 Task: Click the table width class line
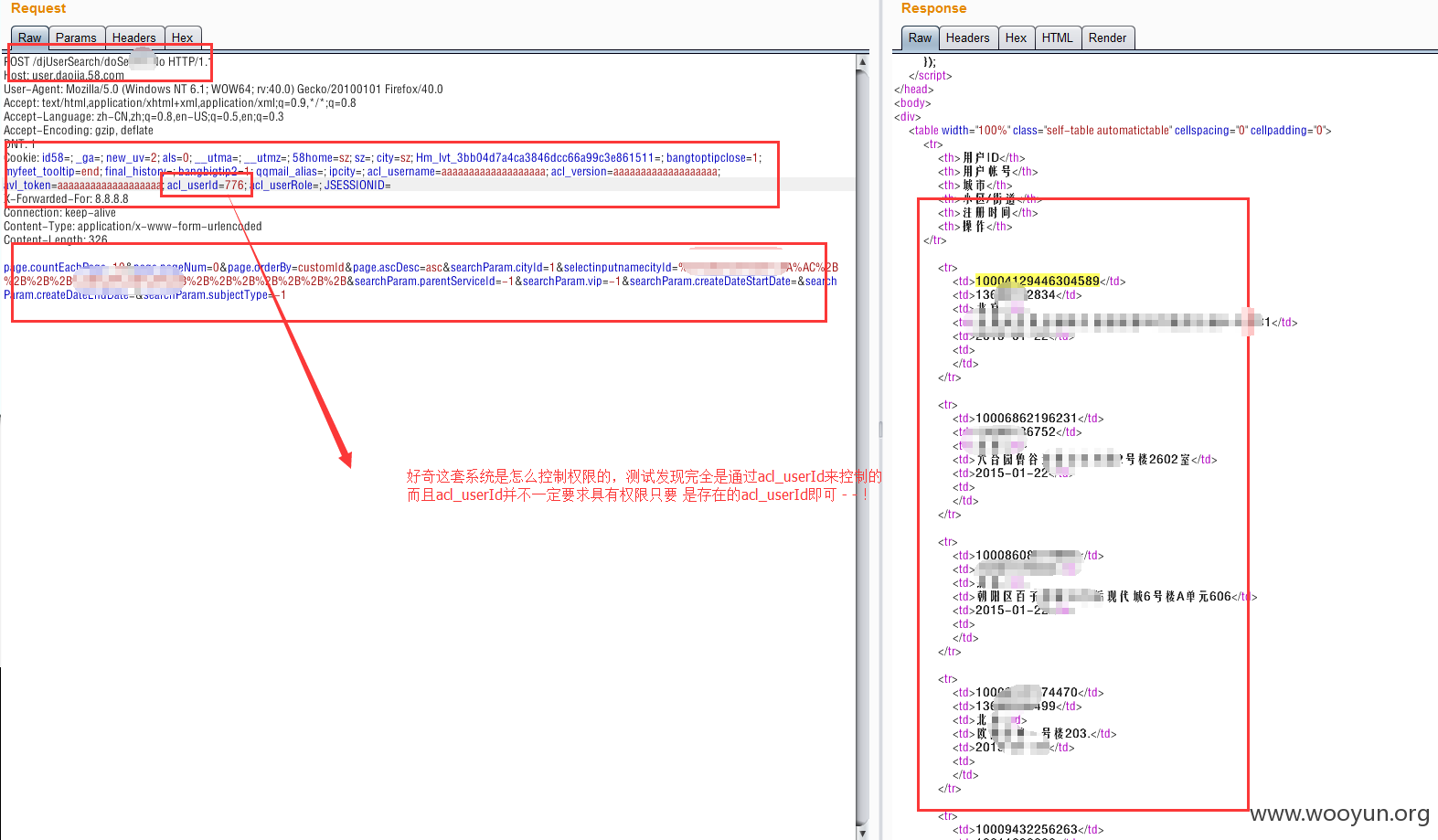tap(1120, 131)
